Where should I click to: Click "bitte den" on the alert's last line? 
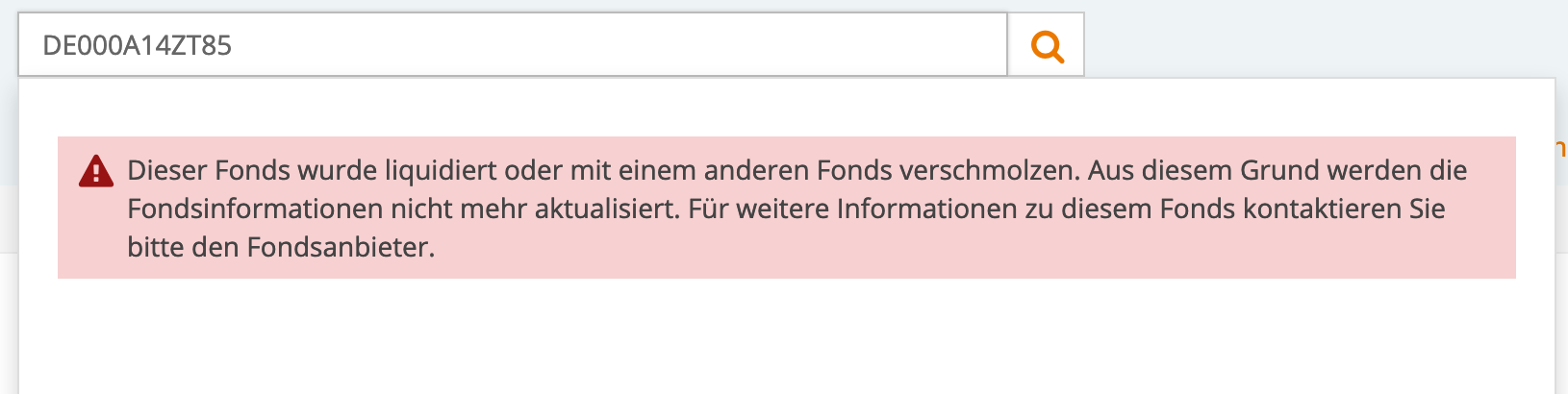183,248
